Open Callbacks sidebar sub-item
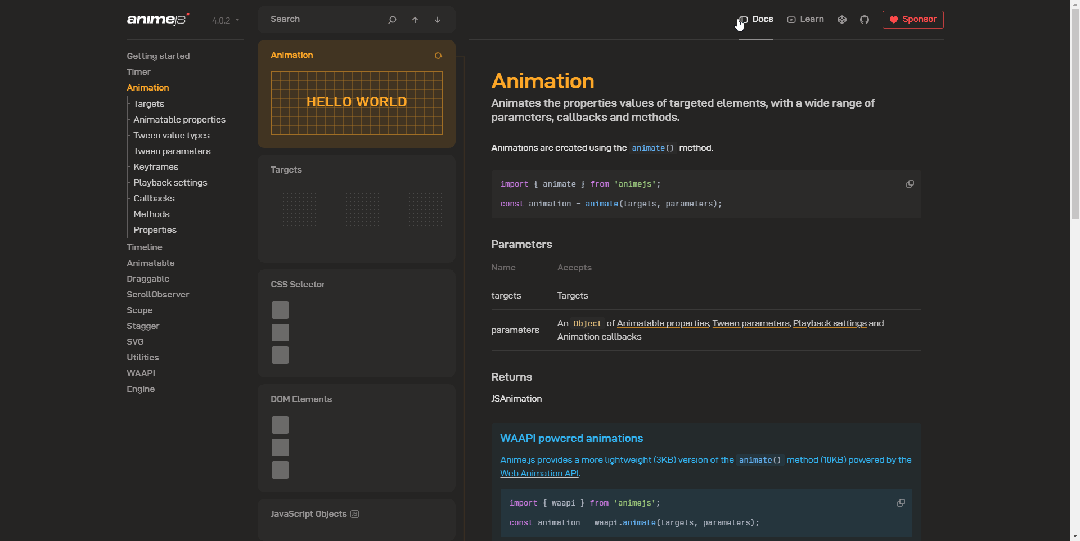 tap(154, 198)
